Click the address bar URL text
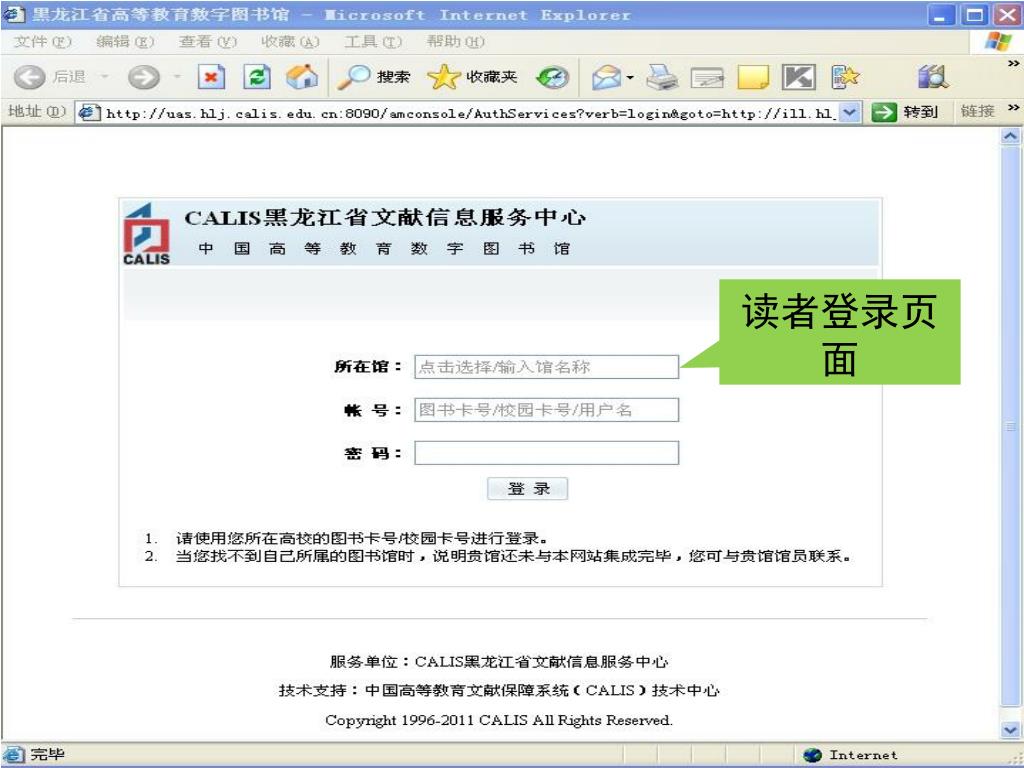 point(470,114)
